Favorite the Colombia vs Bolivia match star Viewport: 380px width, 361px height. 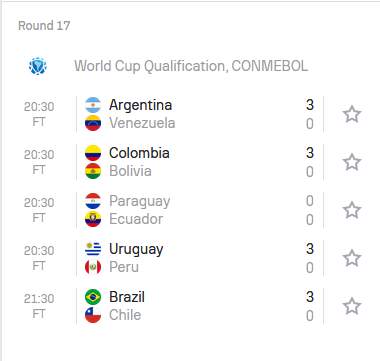click(x=352, y=162)
